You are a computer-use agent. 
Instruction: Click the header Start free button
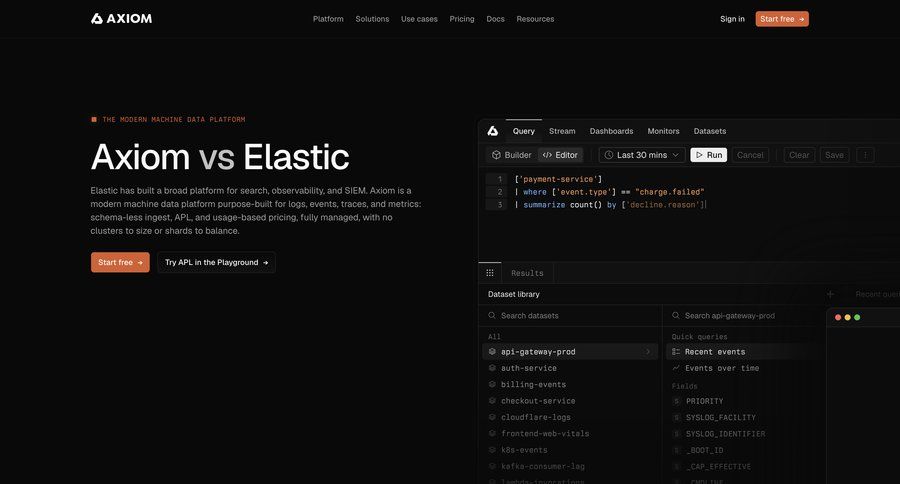click(782, 19)
